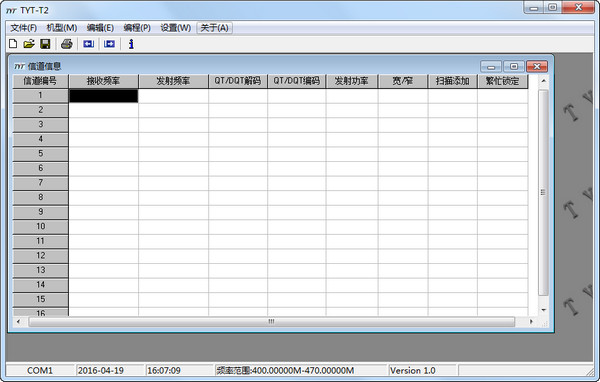Minimize the TYT-T2 main window
The image size is (600, 382).
pos(534,8)
